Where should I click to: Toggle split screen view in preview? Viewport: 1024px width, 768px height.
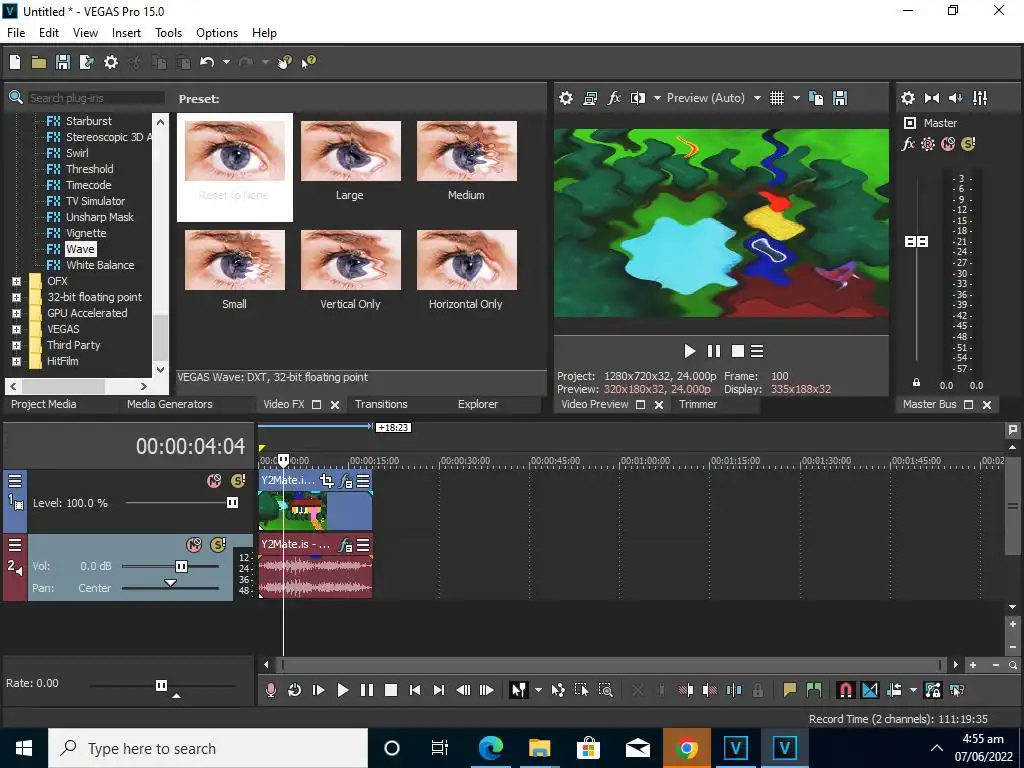pyautogui.click(x=638, y=98)
